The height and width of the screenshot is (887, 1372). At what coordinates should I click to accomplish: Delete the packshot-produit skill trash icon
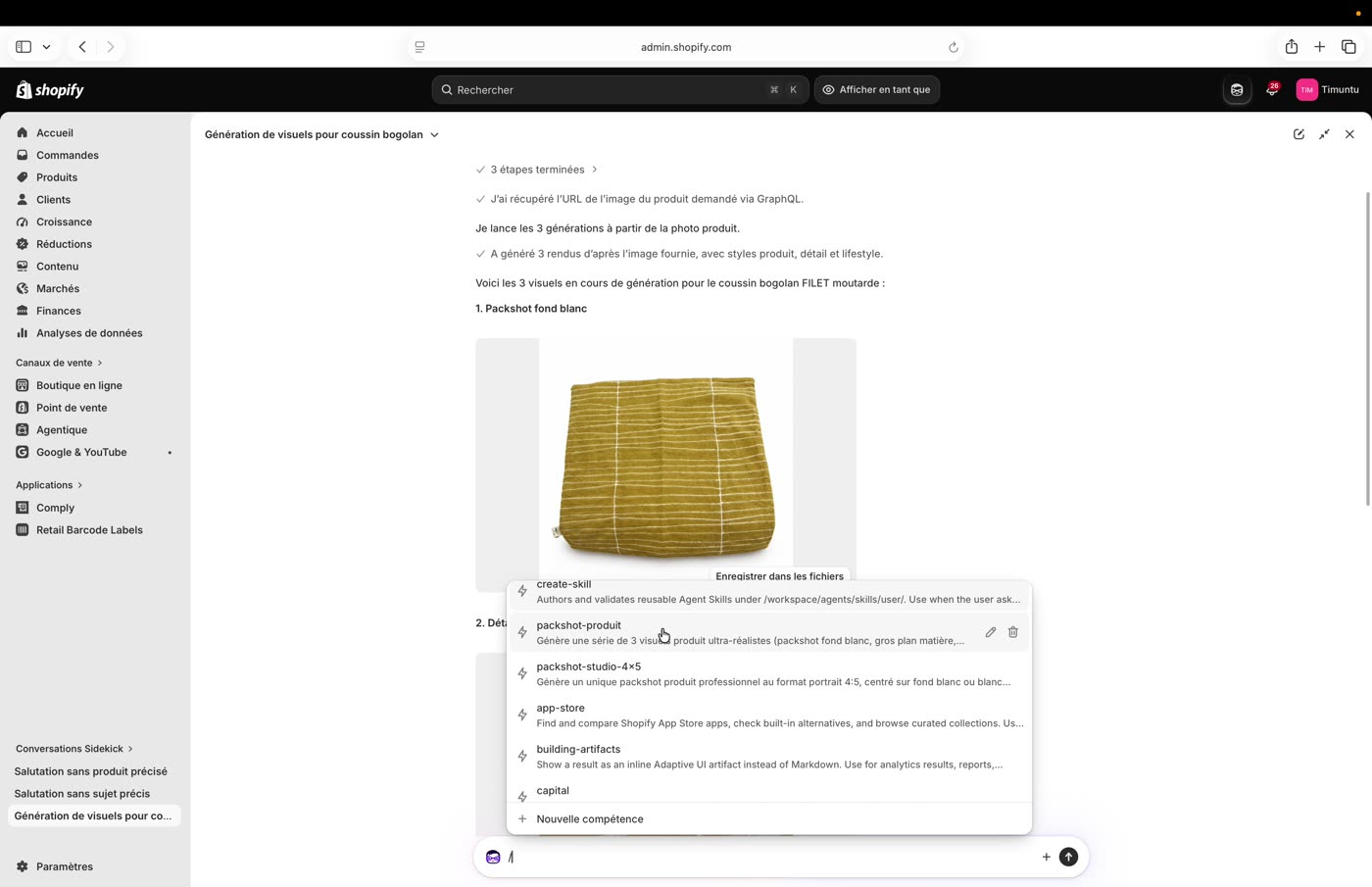[1013, 632]
